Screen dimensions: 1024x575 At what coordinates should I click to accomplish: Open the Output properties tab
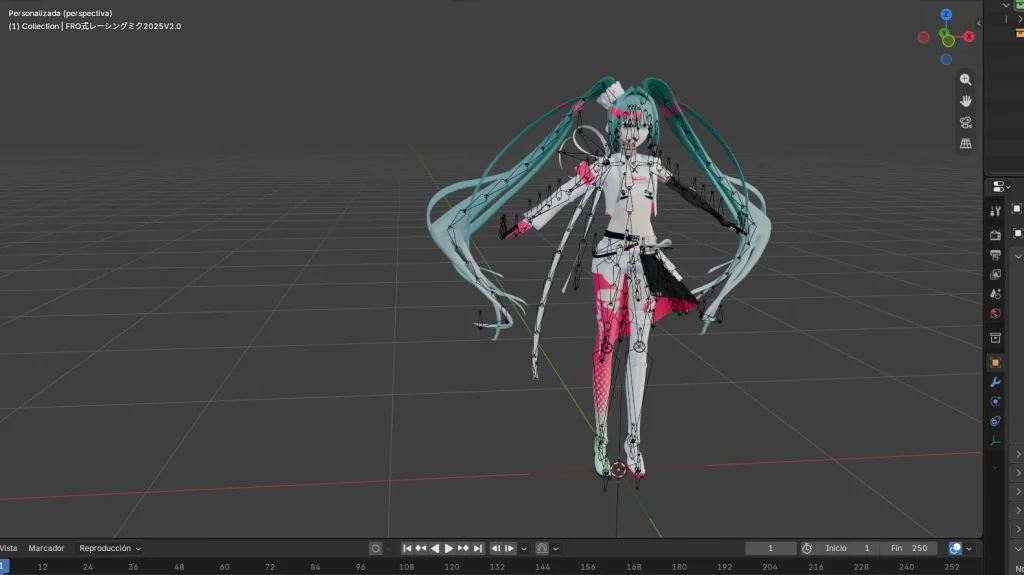click(x=995, y=255)
